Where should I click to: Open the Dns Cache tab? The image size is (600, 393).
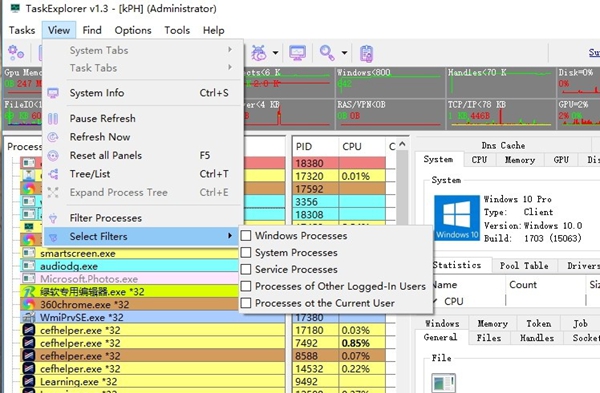[x=503, y=145]
